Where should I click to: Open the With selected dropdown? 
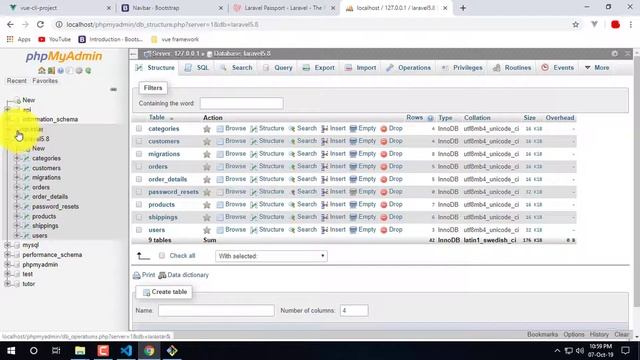click(x=271, y=256)
